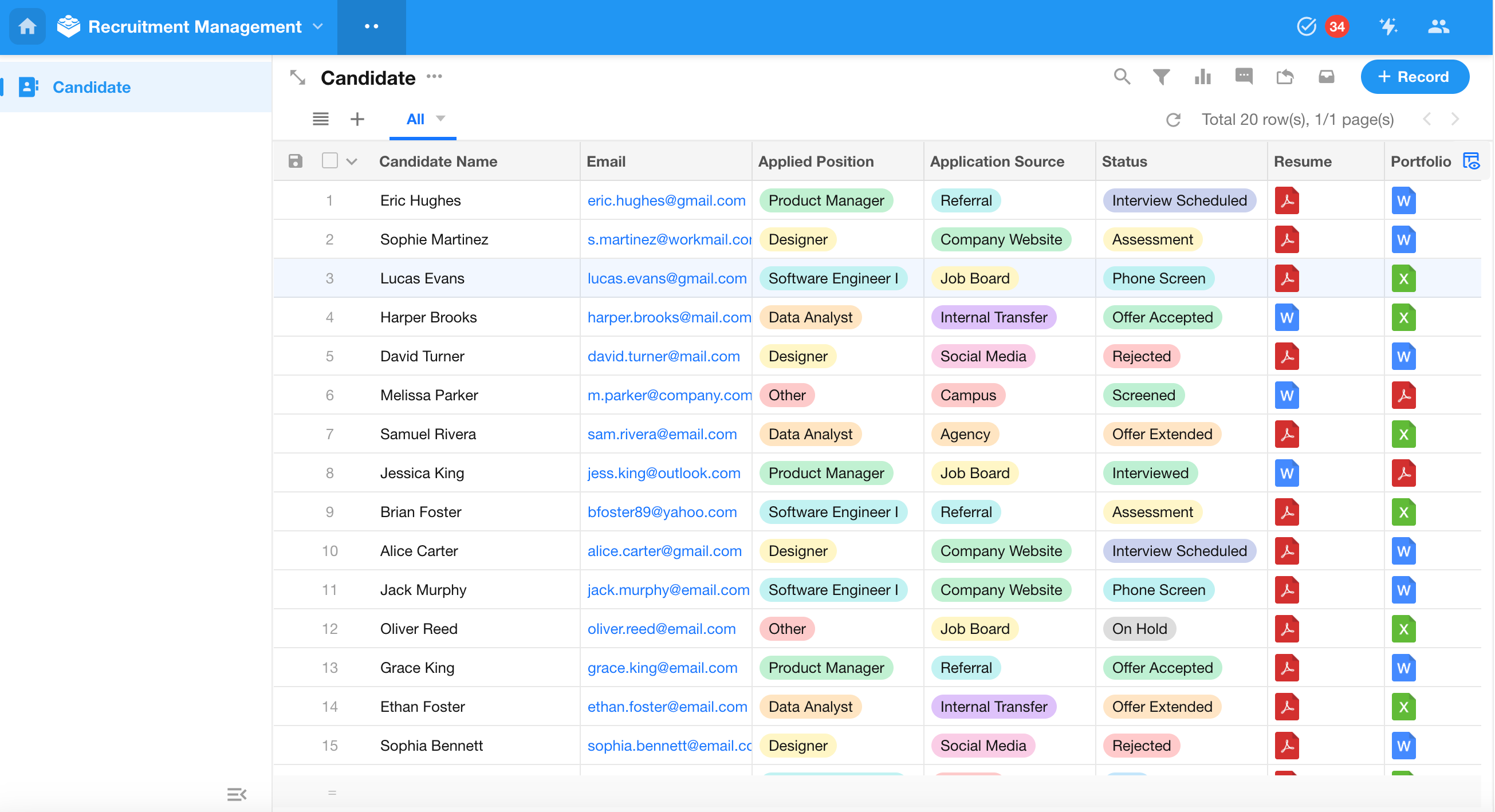Open the comments speech bubble icon
1495x812 pixels.
click(1244, 77)
